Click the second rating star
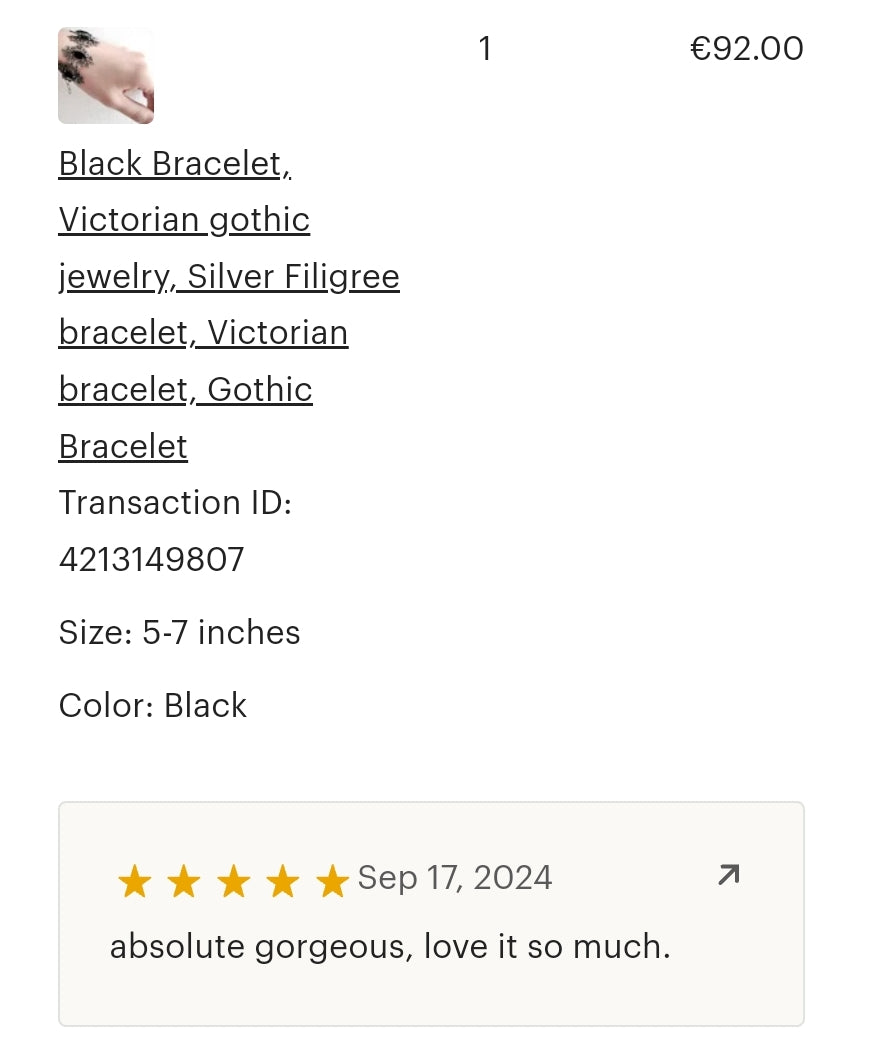This screenshot has width=871, height=1064. pyautogui.click(x=183, y=882)
